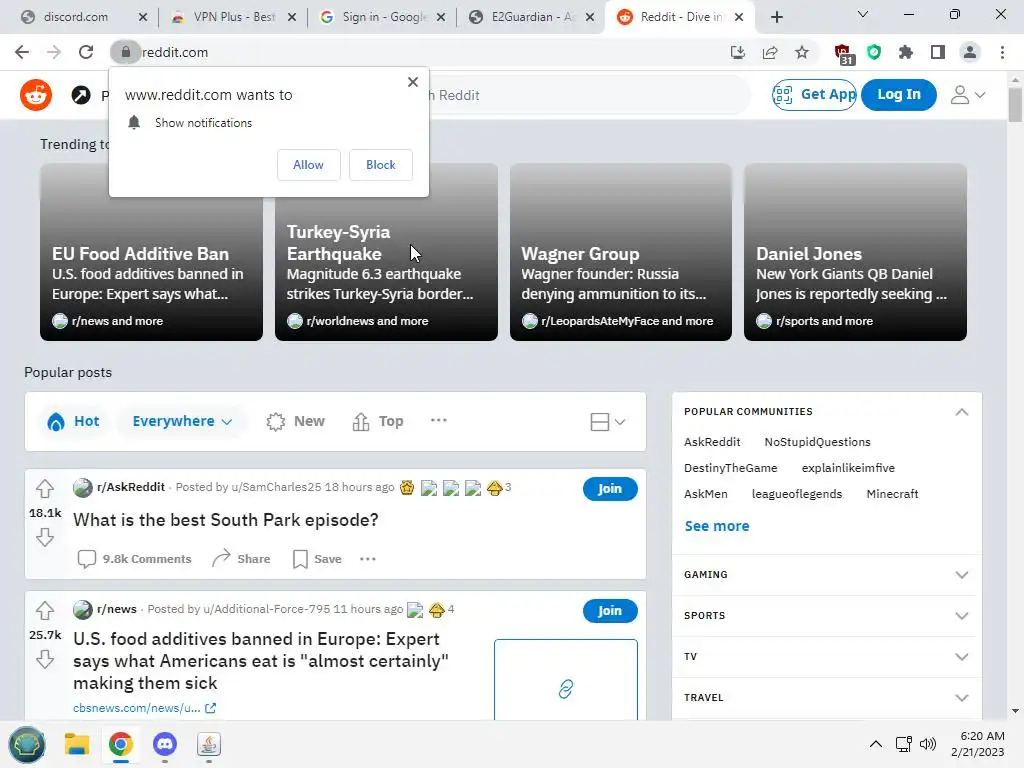Downvote the U.S. food additives post
Viewport: 1024px width, 768px height.
click(44, 660)
